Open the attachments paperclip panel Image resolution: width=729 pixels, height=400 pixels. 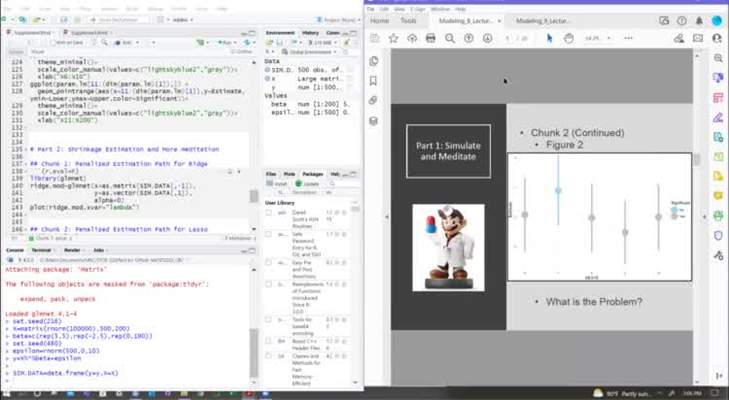[373, 100]
